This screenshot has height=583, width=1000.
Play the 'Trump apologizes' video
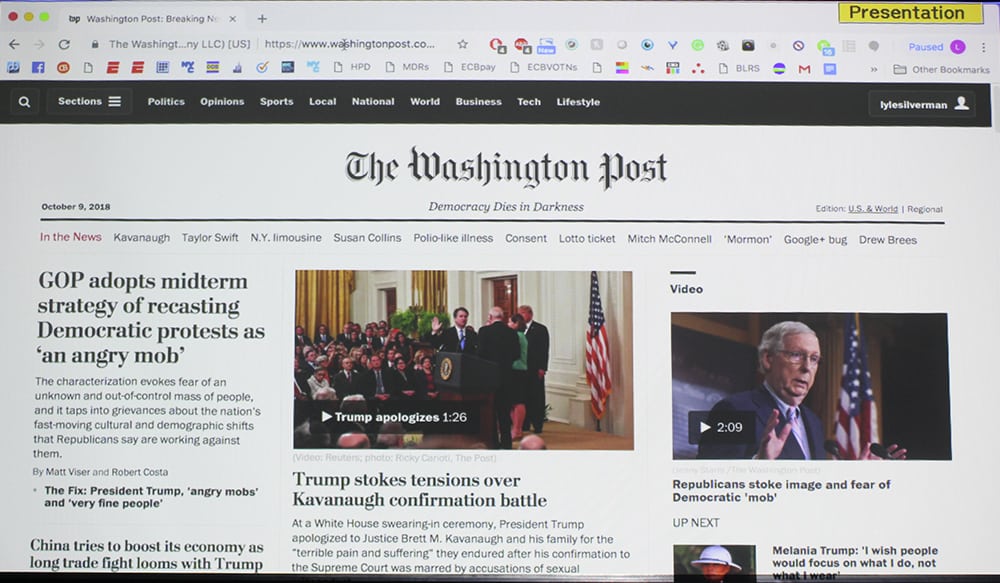click(x=393, y=417)
